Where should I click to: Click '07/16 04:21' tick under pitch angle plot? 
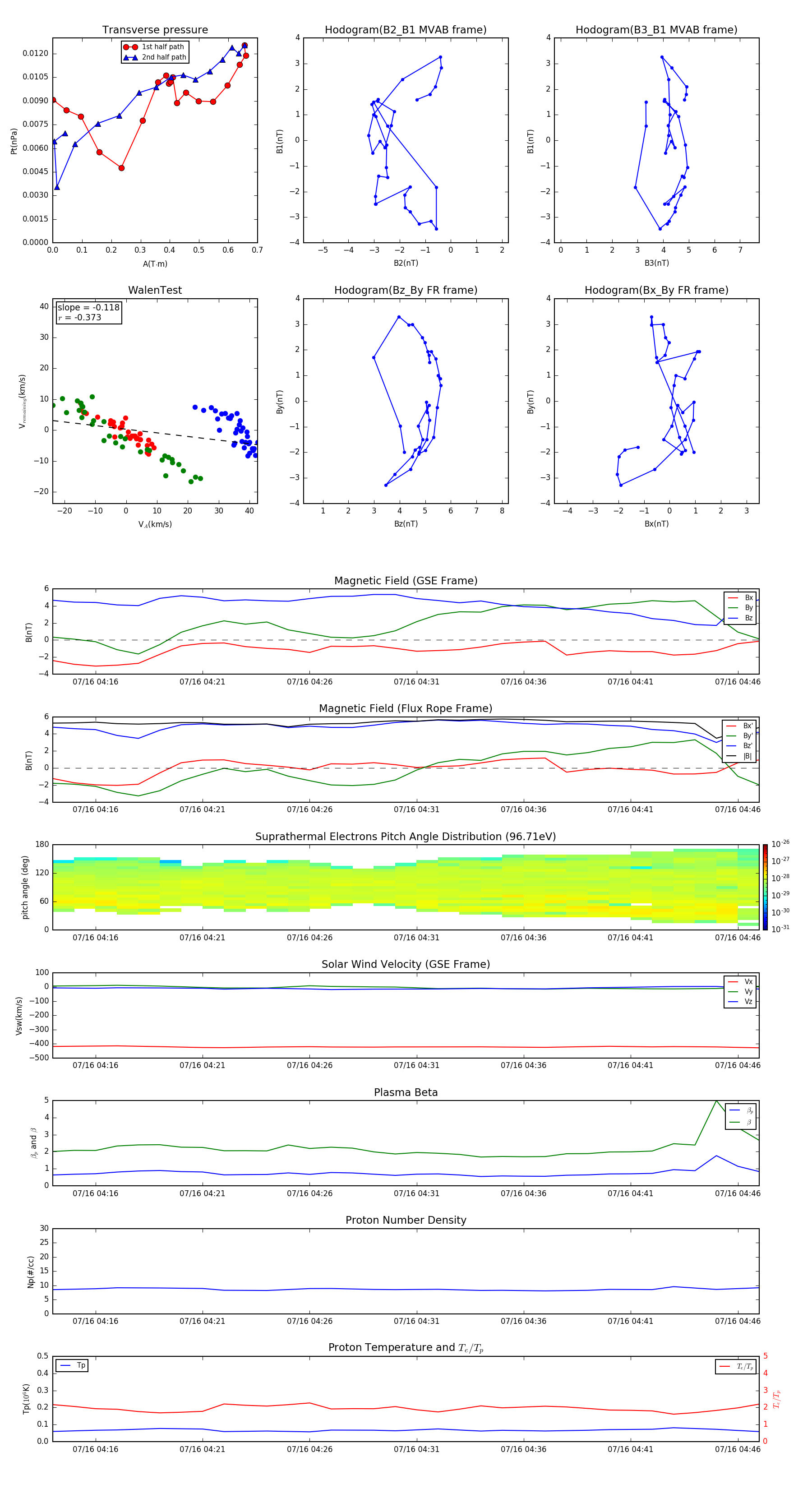pyautogui.click(x=202, y=938)
